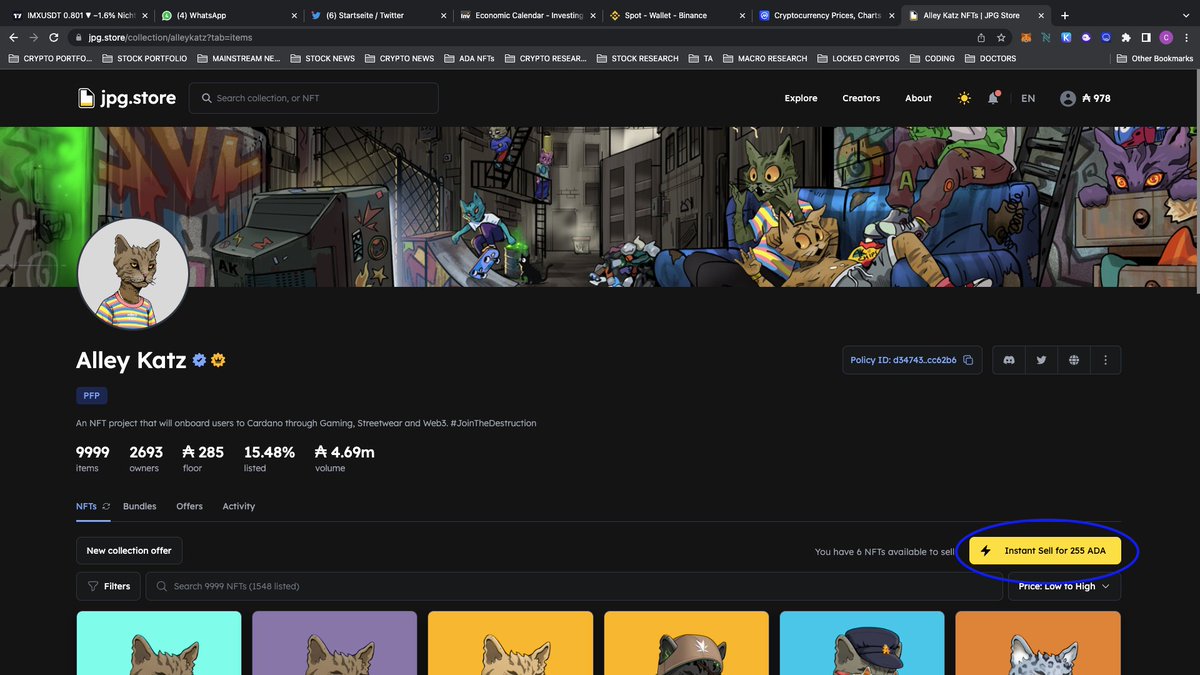This screenshot has width=1200, height=675.
Task: Open the snow leopard NFT with orange background
Action: (1038, 643)
